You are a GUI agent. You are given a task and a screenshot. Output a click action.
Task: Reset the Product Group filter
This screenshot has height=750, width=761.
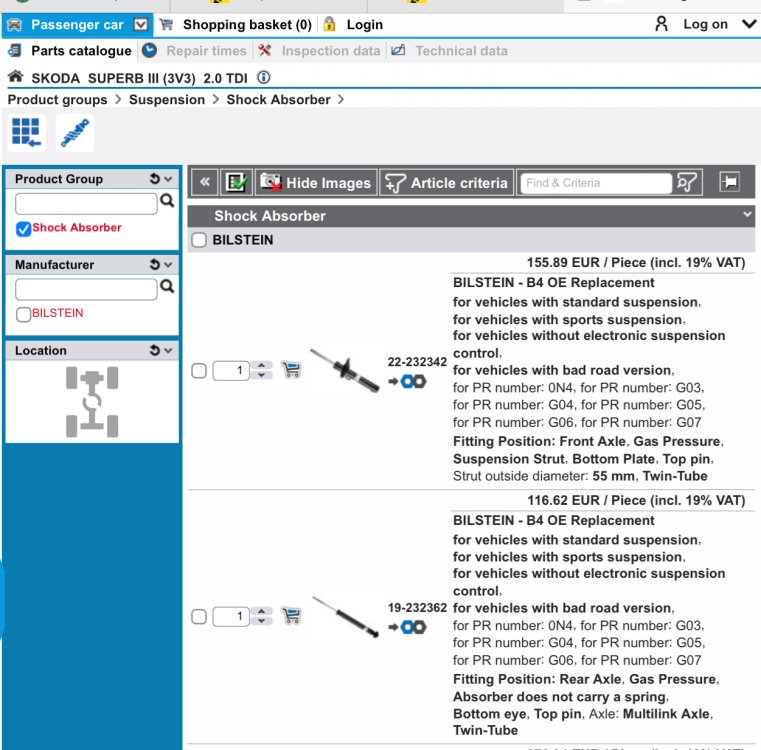click(x=155, y=179)
